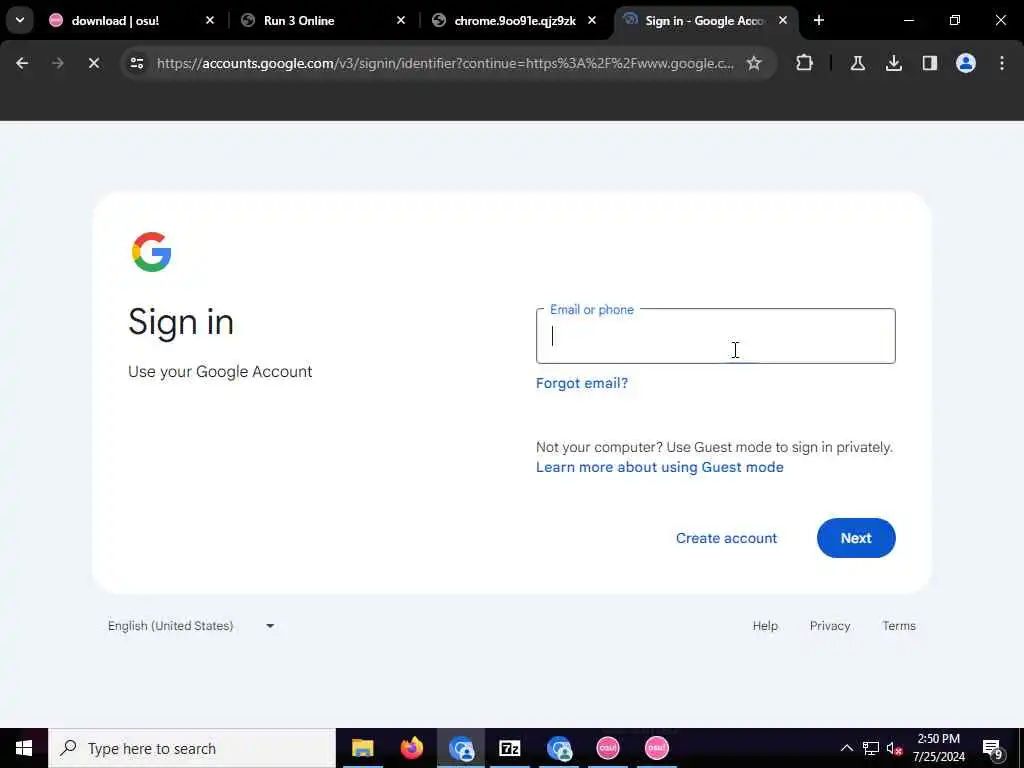The width and height of the screenshot is (1024, 768).
Task: Open the tab search dropdown arrow
Action: [20, 20]
